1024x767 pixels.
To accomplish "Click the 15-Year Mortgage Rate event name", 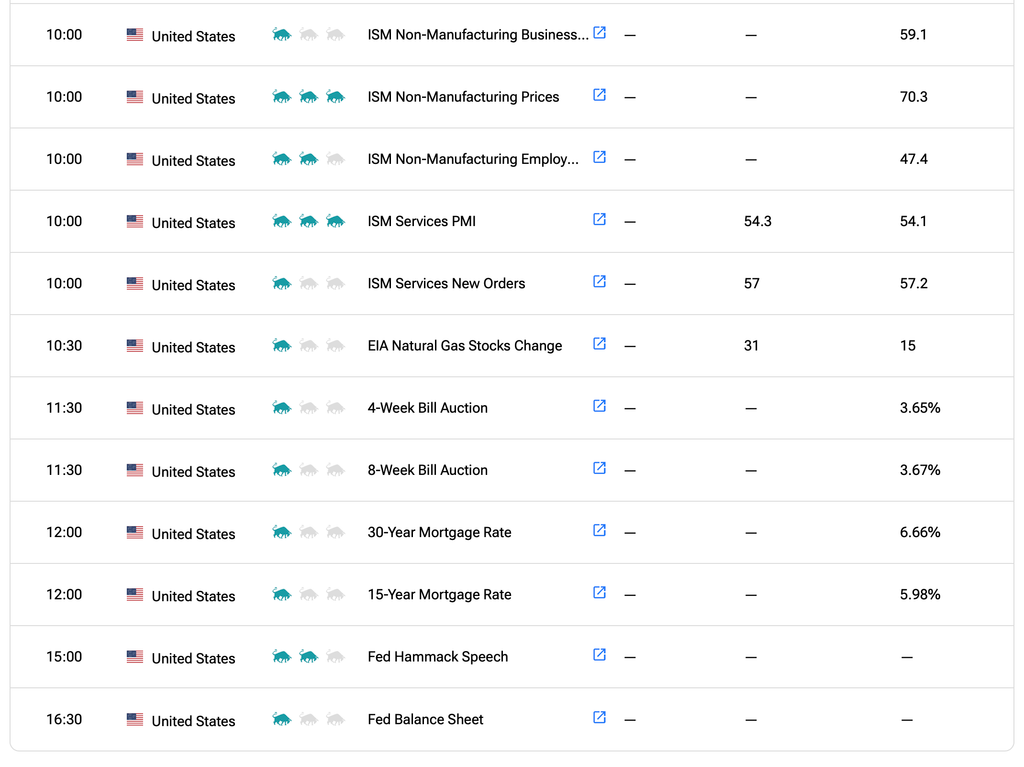I will point(439,595).
